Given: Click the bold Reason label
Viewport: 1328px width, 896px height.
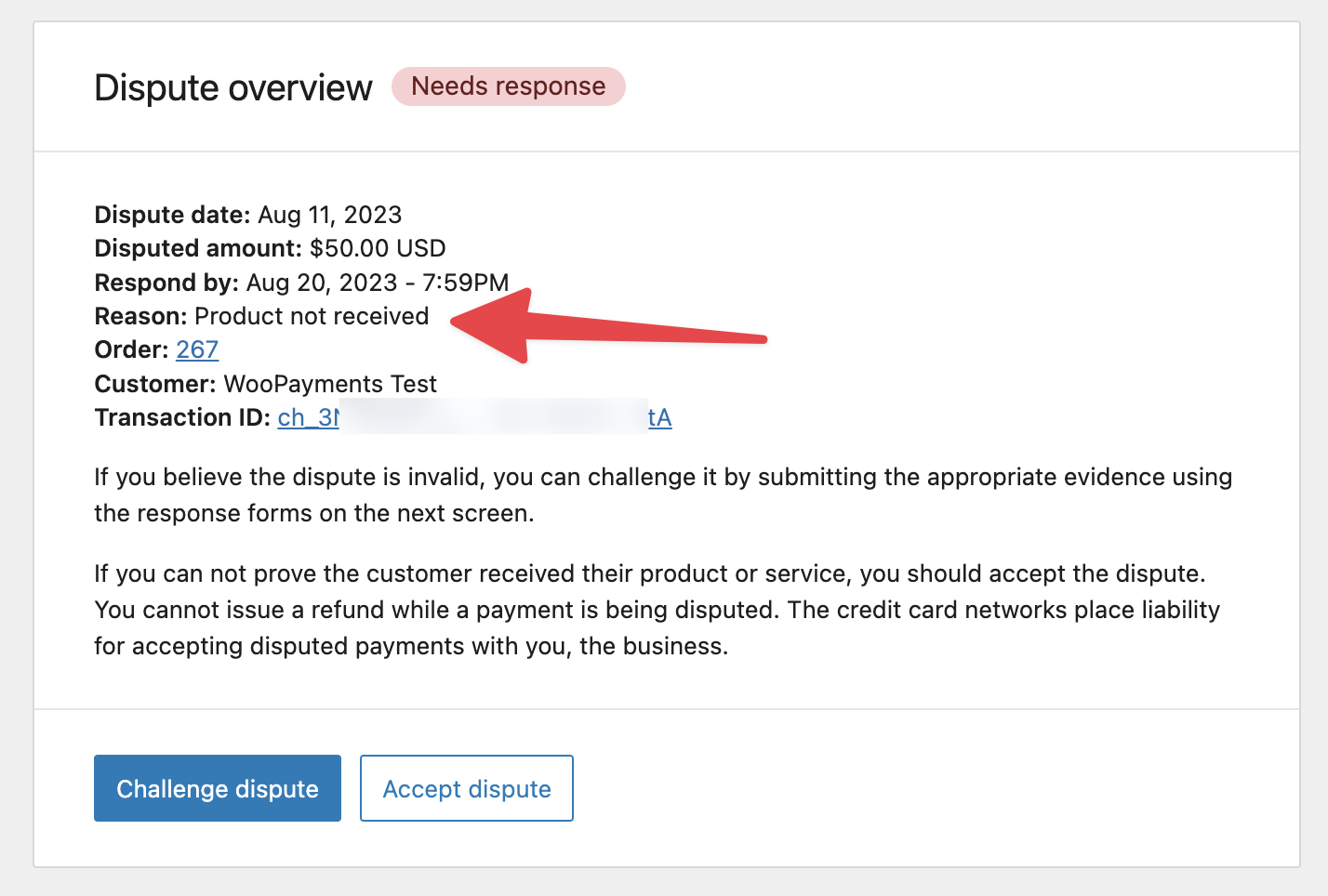Looking at the screenshot, I should [x=140, y=316].
